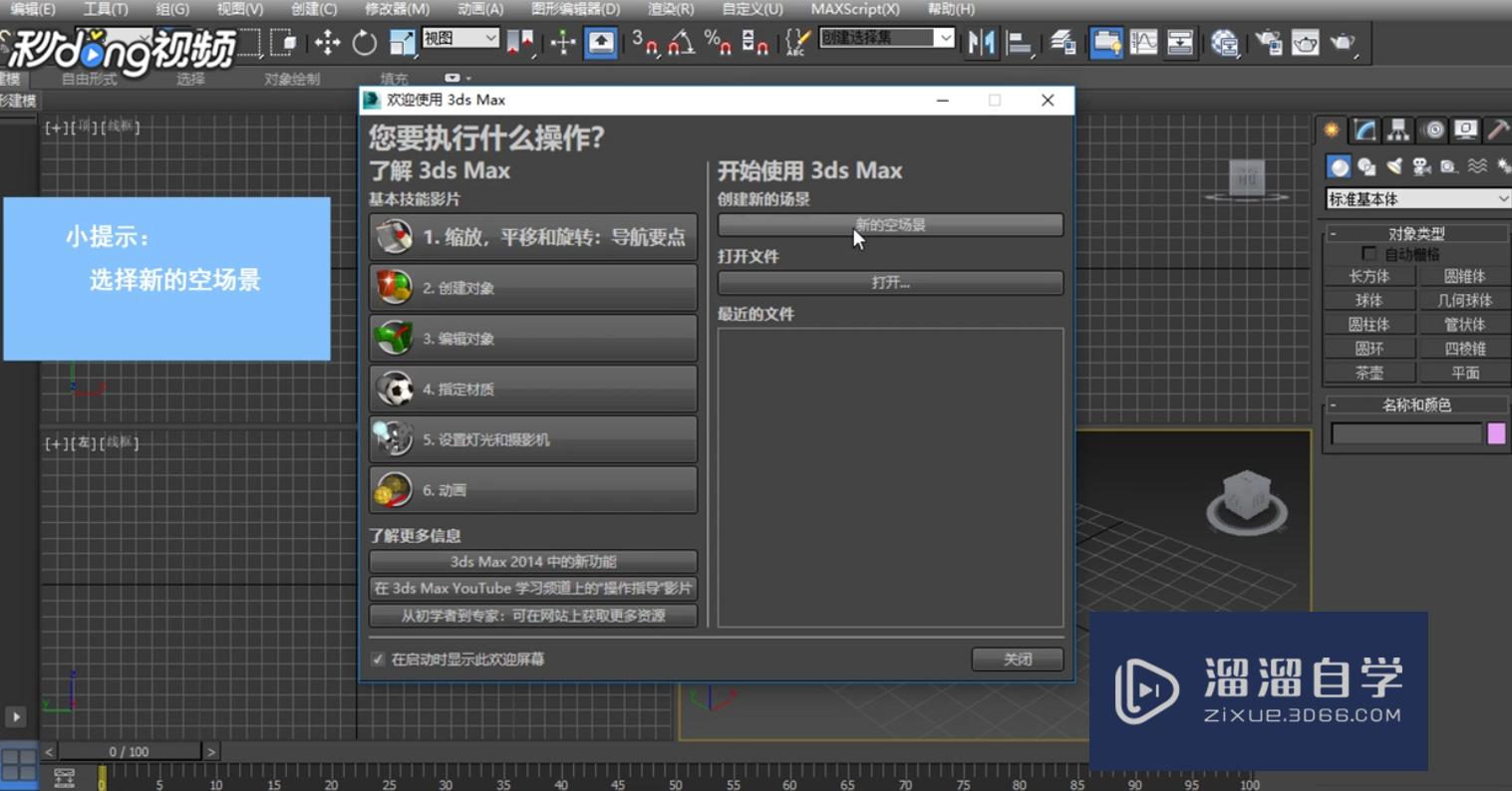This screenshot has width=1512, height=791.
Task: Open the 渲染(R) menu
Action: [x=671, y=9]
